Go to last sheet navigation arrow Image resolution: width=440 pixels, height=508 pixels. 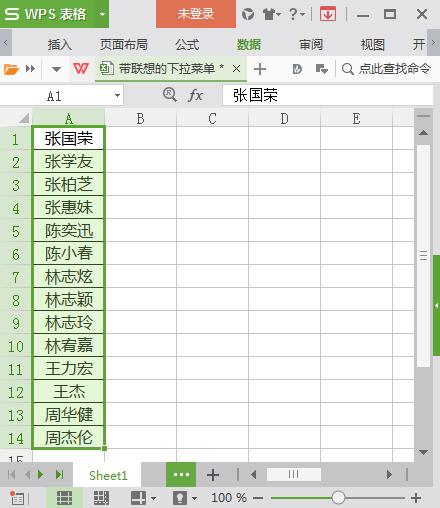tap(60, 475)
